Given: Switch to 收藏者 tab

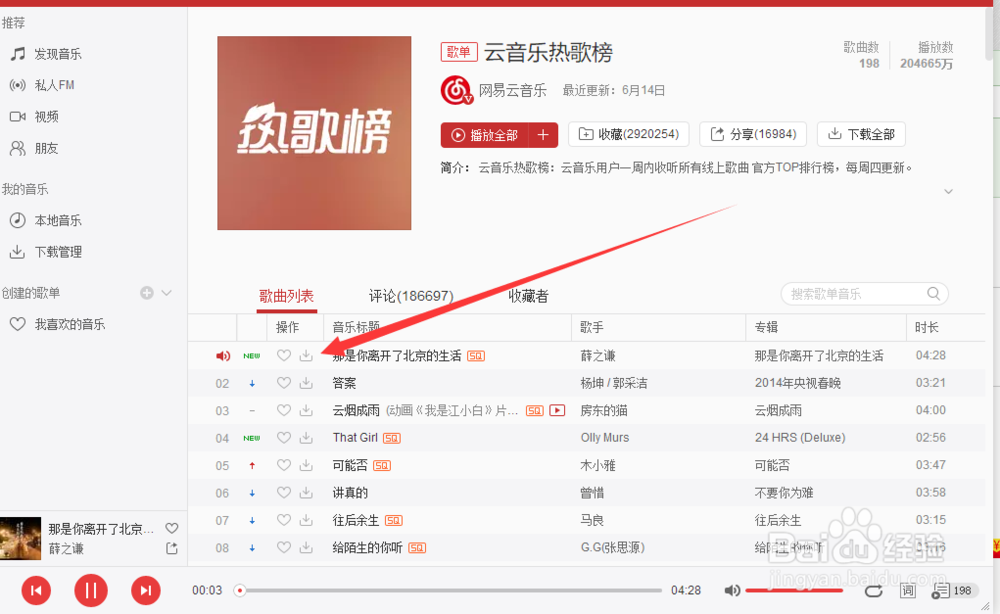Looking at the screenshot, I should tap(528, 296).
